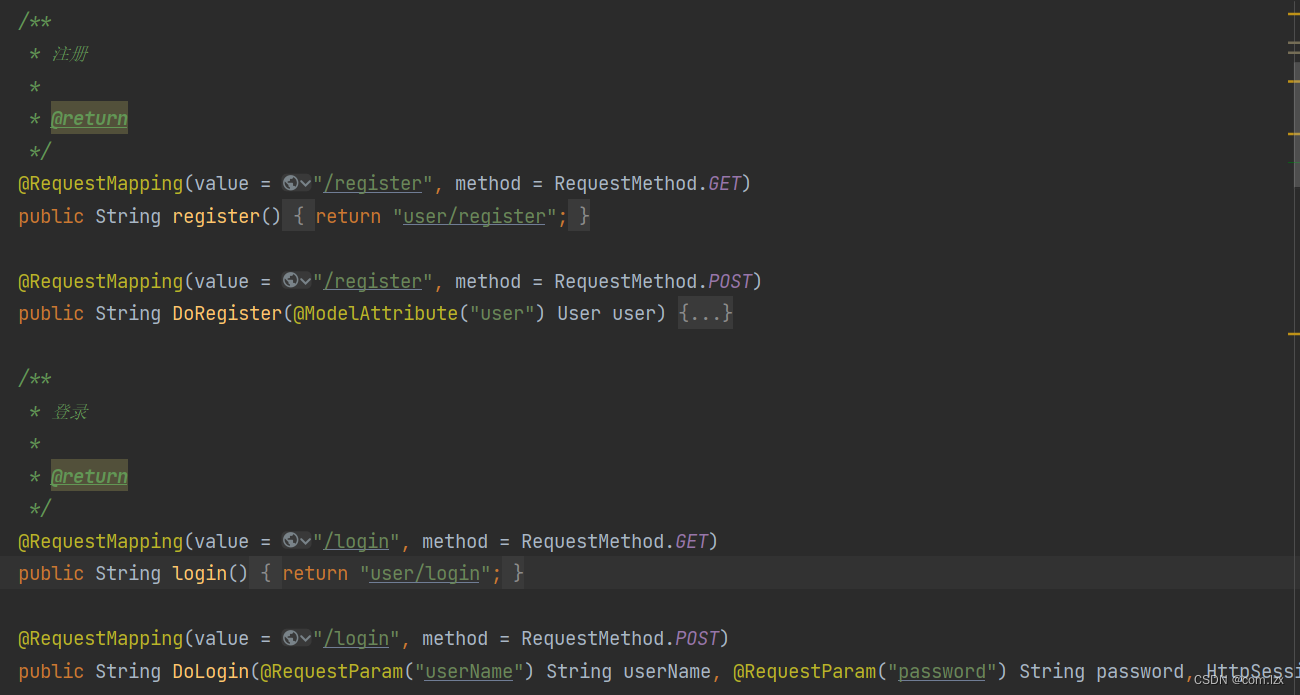Click the "user" string in @ModelAttribute

(502, 313)
